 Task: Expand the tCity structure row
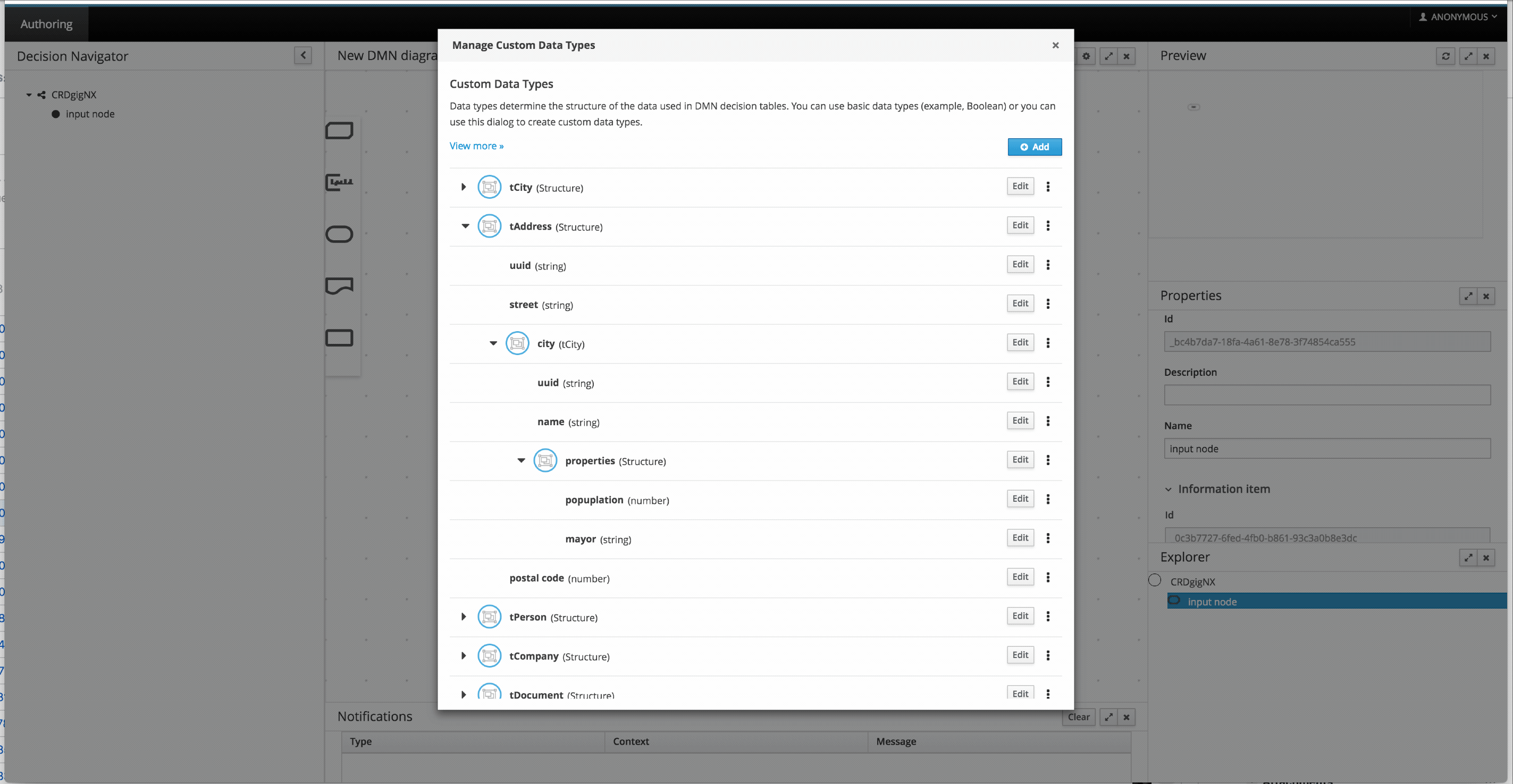point(464,187)
